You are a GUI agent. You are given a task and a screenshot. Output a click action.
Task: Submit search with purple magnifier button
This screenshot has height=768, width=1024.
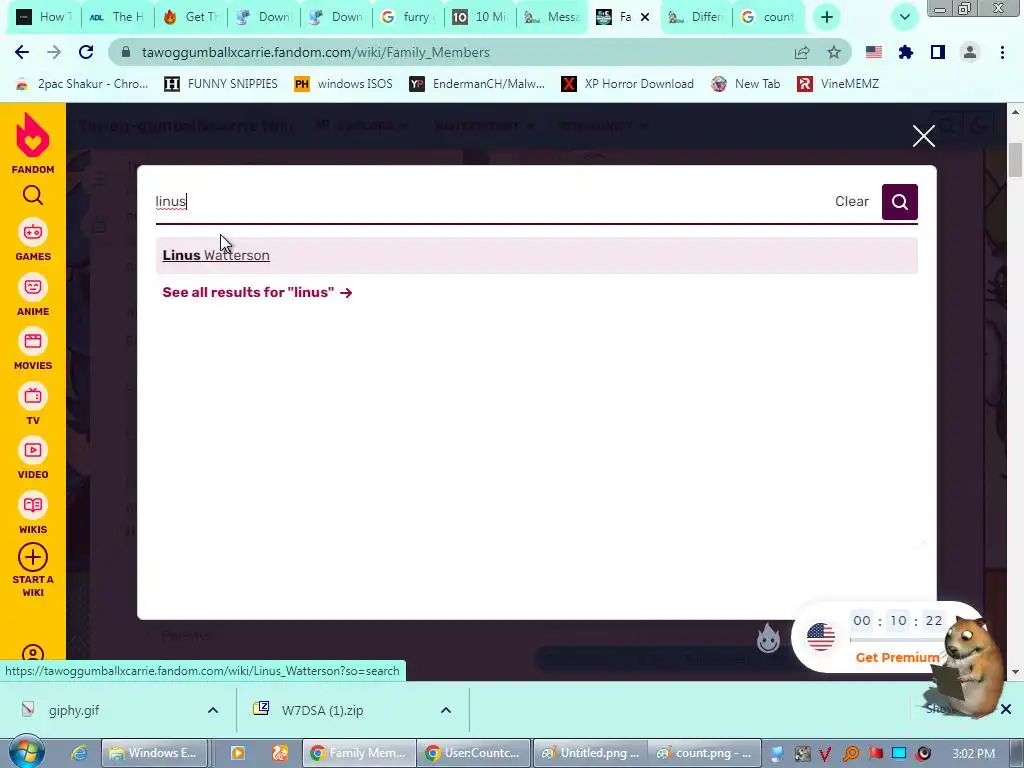point(899,202)
